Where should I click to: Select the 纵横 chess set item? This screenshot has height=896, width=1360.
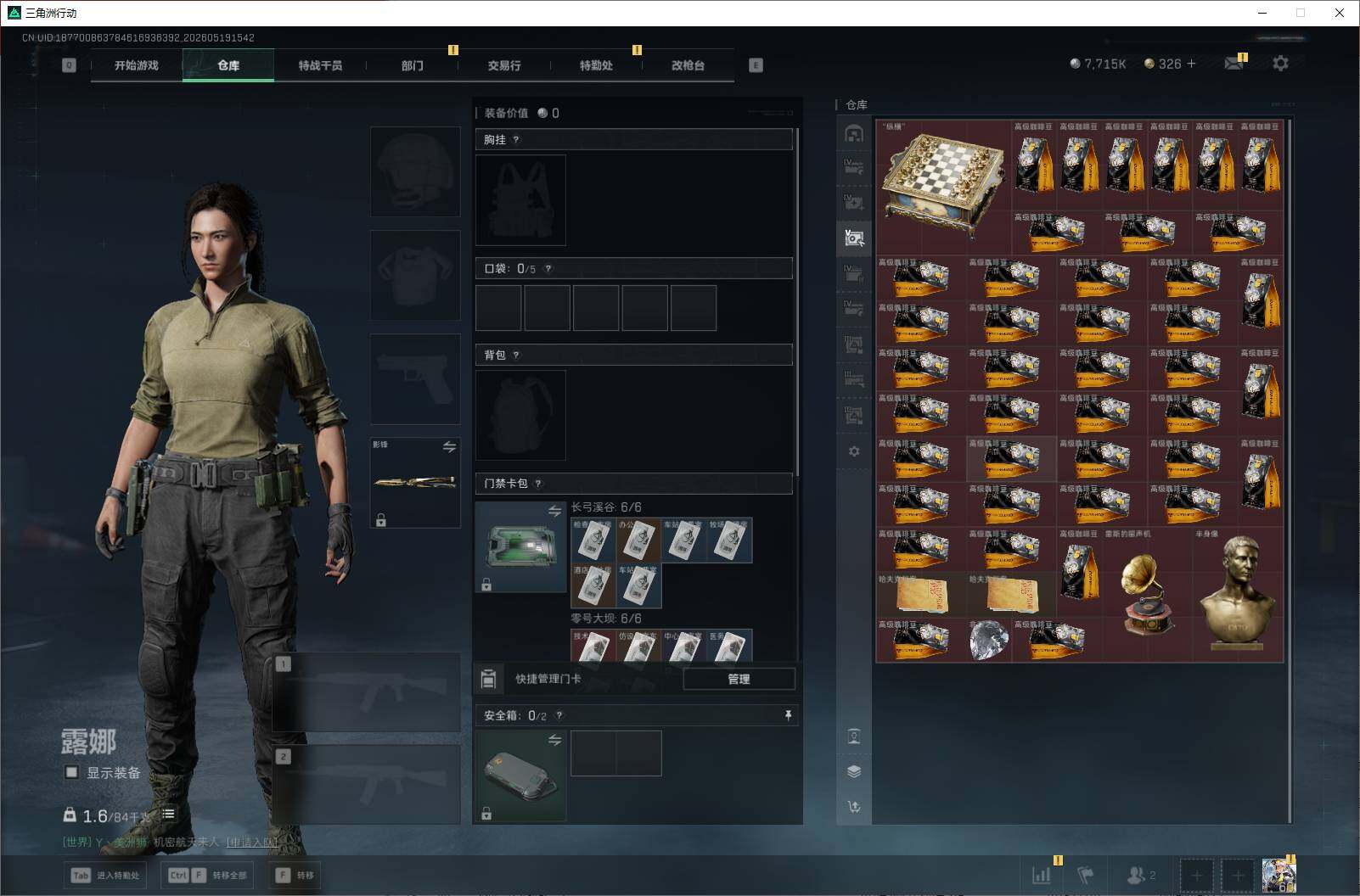point(944,188)
